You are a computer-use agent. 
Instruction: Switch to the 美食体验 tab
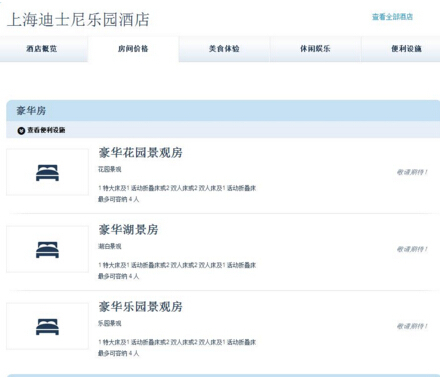coord(224,49)
